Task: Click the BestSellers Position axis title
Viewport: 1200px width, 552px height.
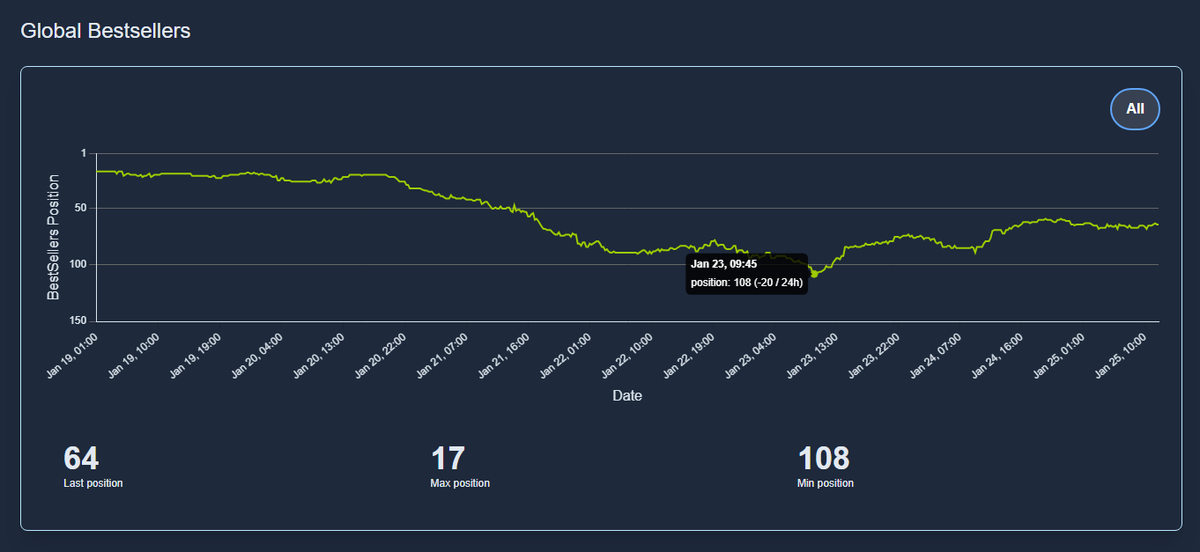Action: 54,237
